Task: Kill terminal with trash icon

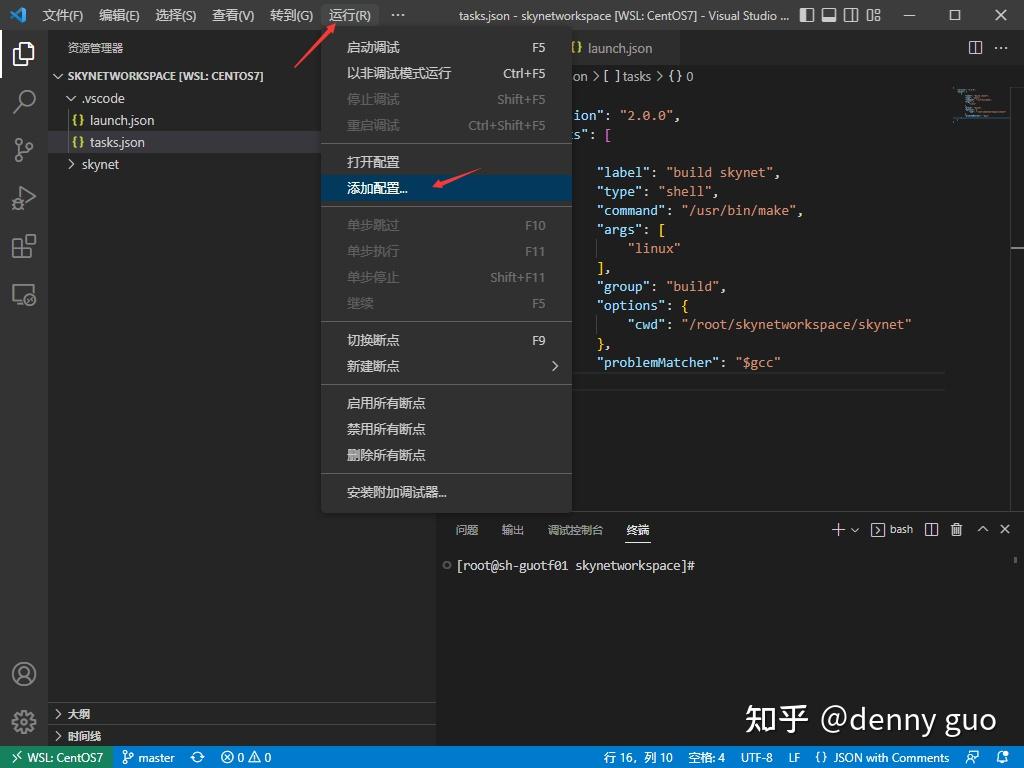Action: click(x=956, y=530)
